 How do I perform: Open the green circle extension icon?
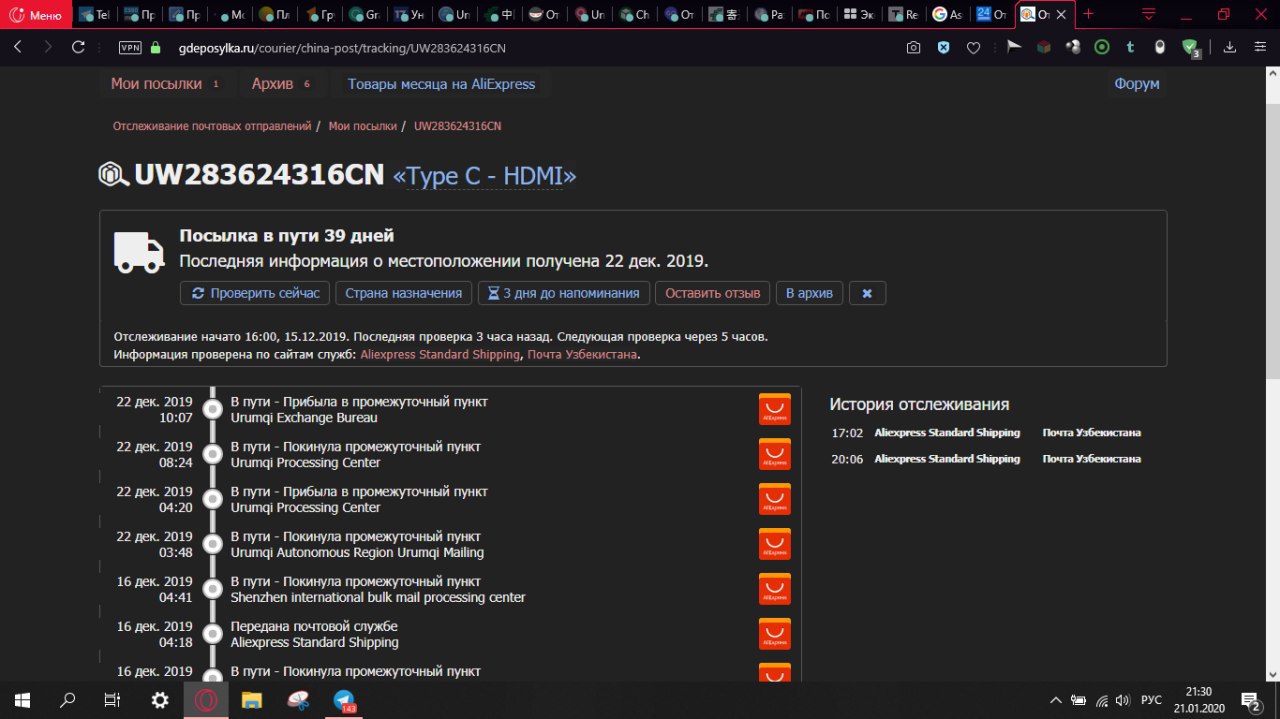tap(1102, 46)
